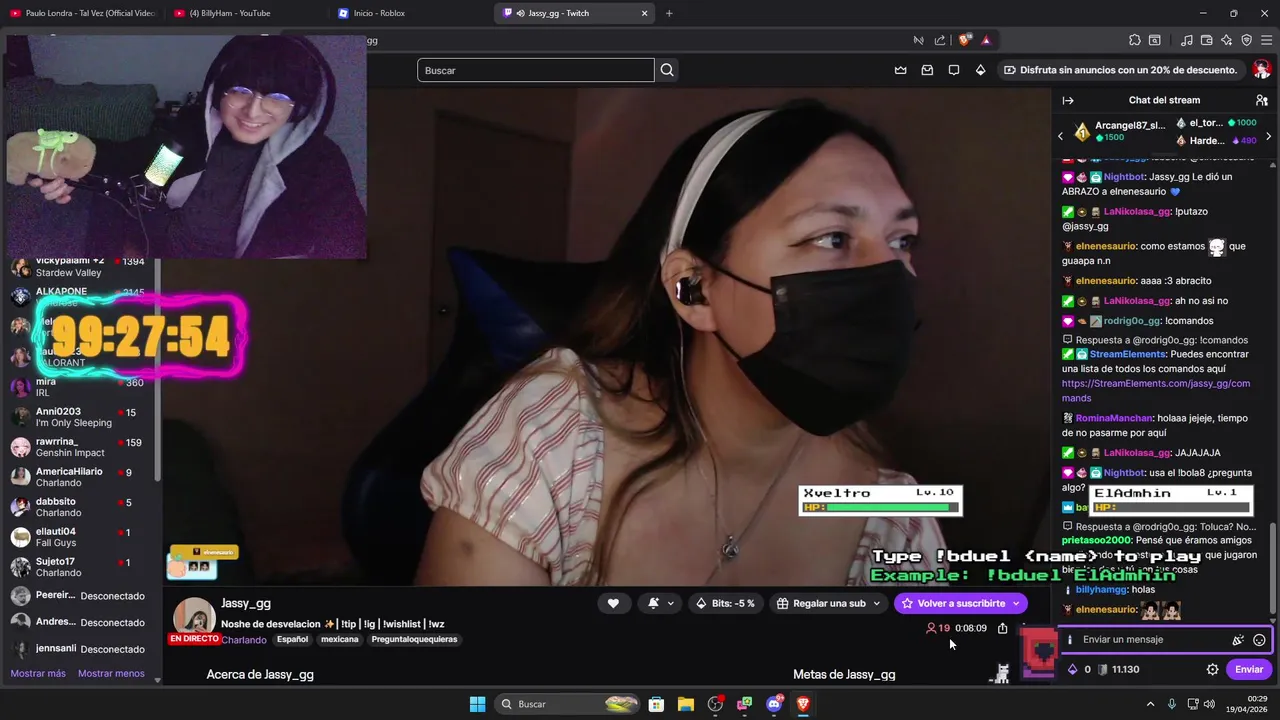Open browser hamburger main menu
1280x720 pixels.
1268,40
